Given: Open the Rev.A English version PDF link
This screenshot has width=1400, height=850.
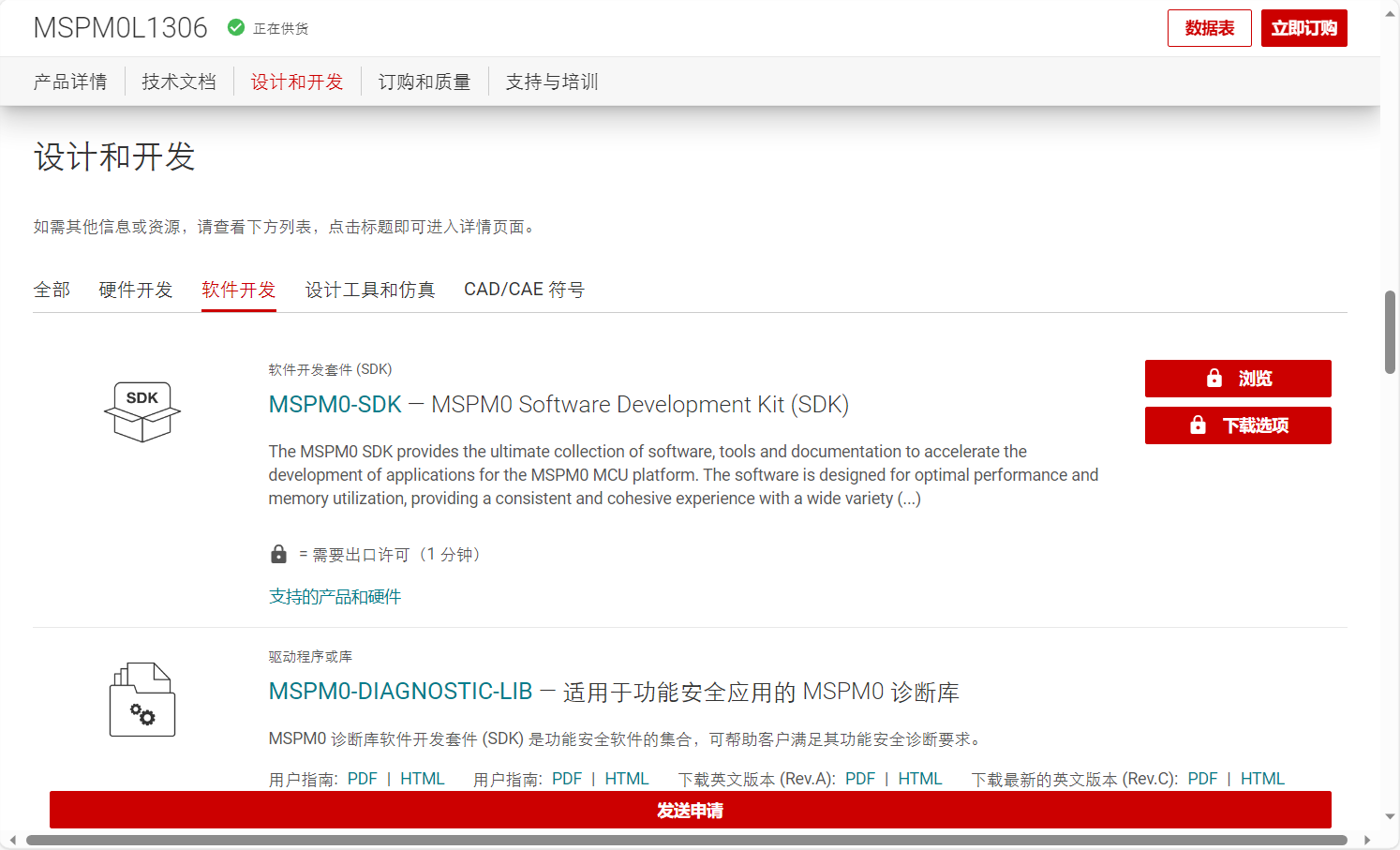Looking at the screenshot, I should coord(860,779).
